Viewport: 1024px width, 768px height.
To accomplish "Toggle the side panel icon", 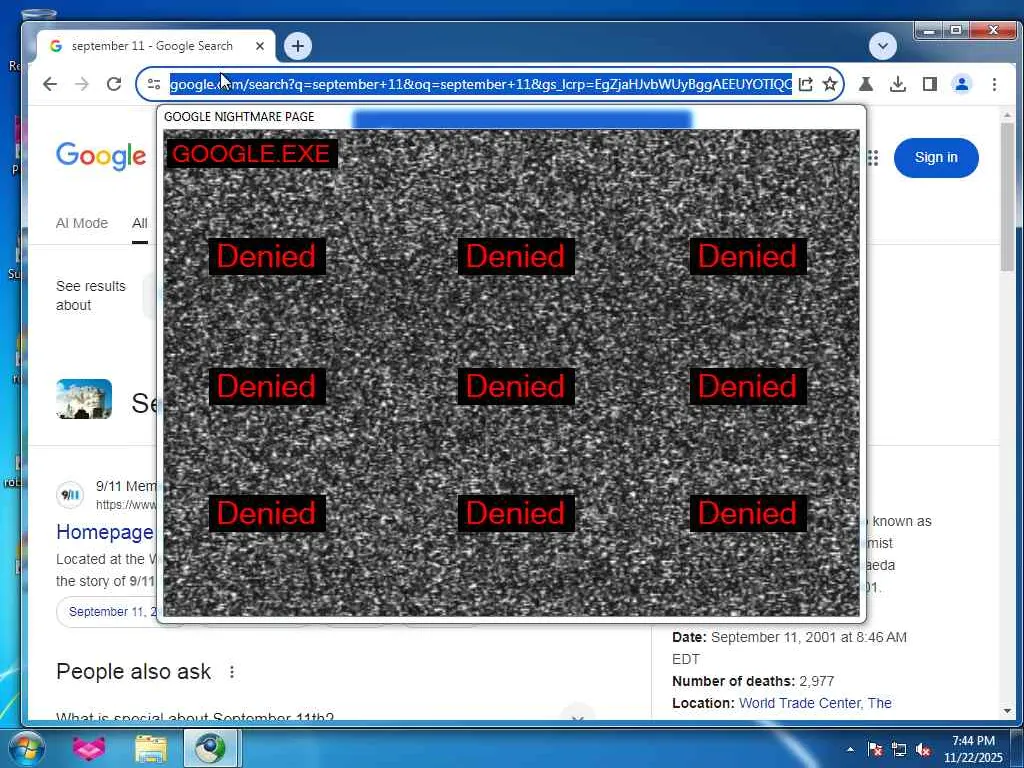I will tap(930, 84).
